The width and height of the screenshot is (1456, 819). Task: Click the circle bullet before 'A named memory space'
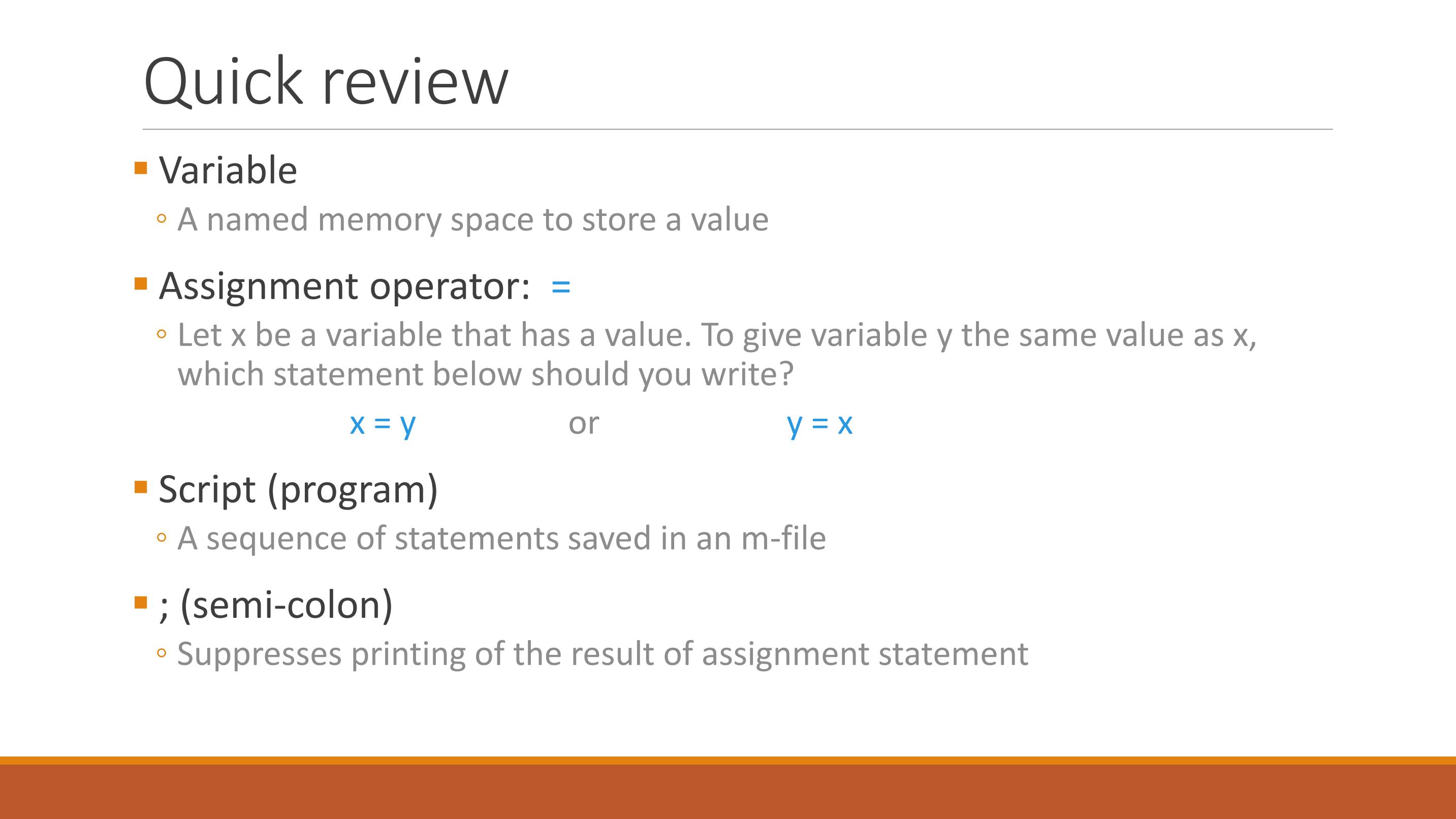(x=162, y=219)
